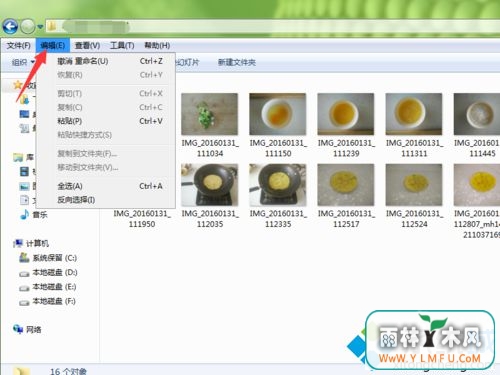Open the 工具(T) menu
The height and width of the screenshot is (375, 500).
(122, 45)
